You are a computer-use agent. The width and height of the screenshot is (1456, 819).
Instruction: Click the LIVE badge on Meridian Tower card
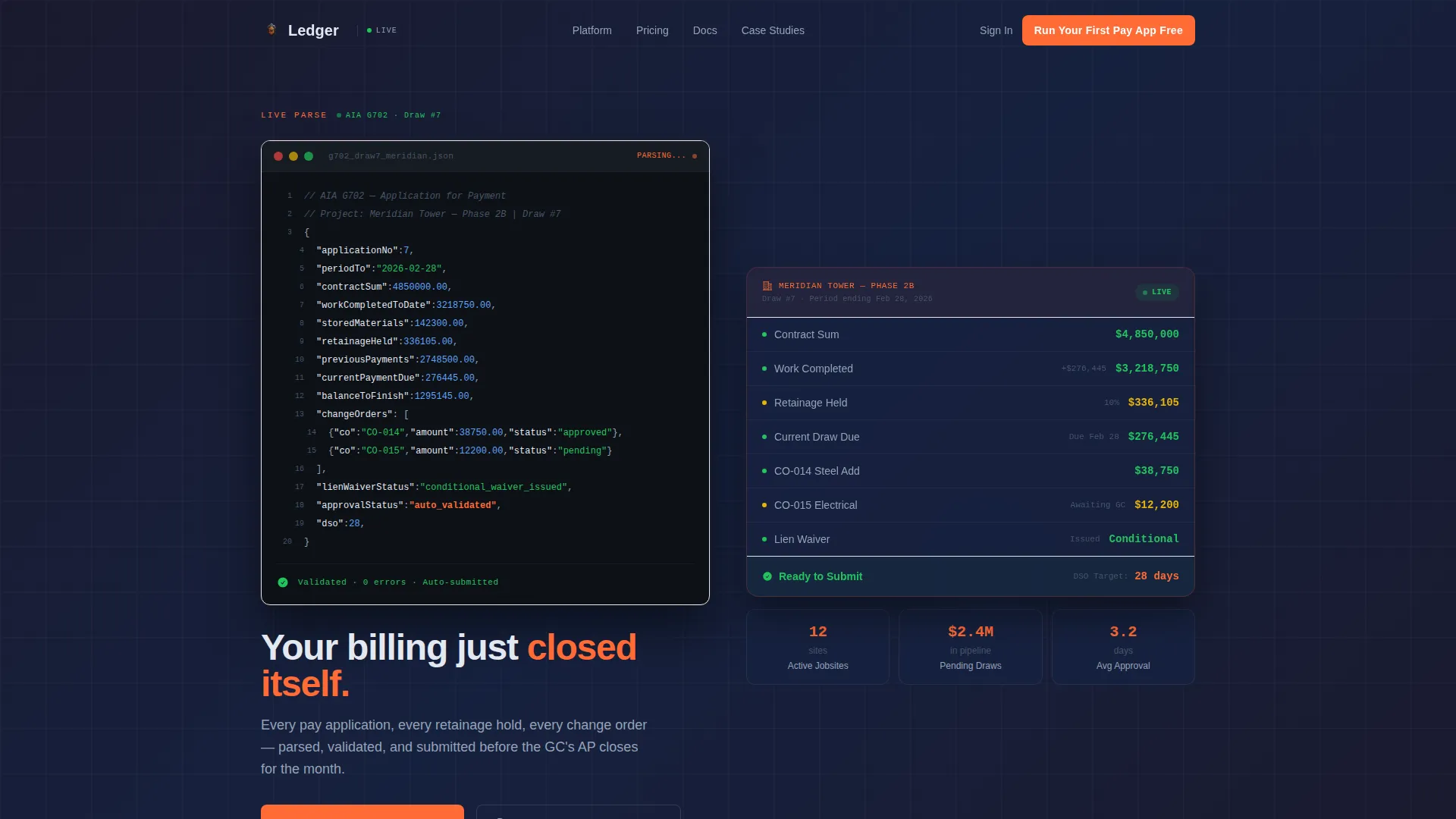coord(1157,292)
